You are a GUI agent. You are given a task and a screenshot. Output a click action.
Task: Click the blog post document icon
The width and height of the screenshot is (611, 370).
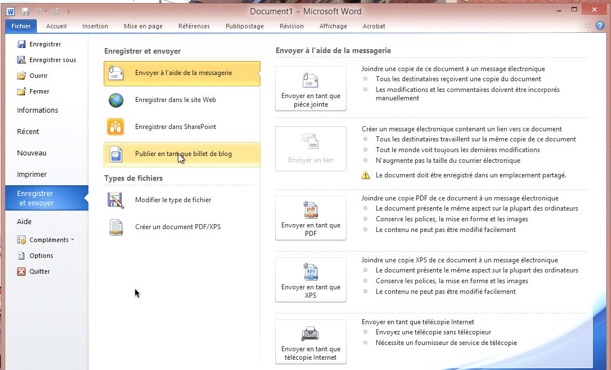click(x=116, y=154)
